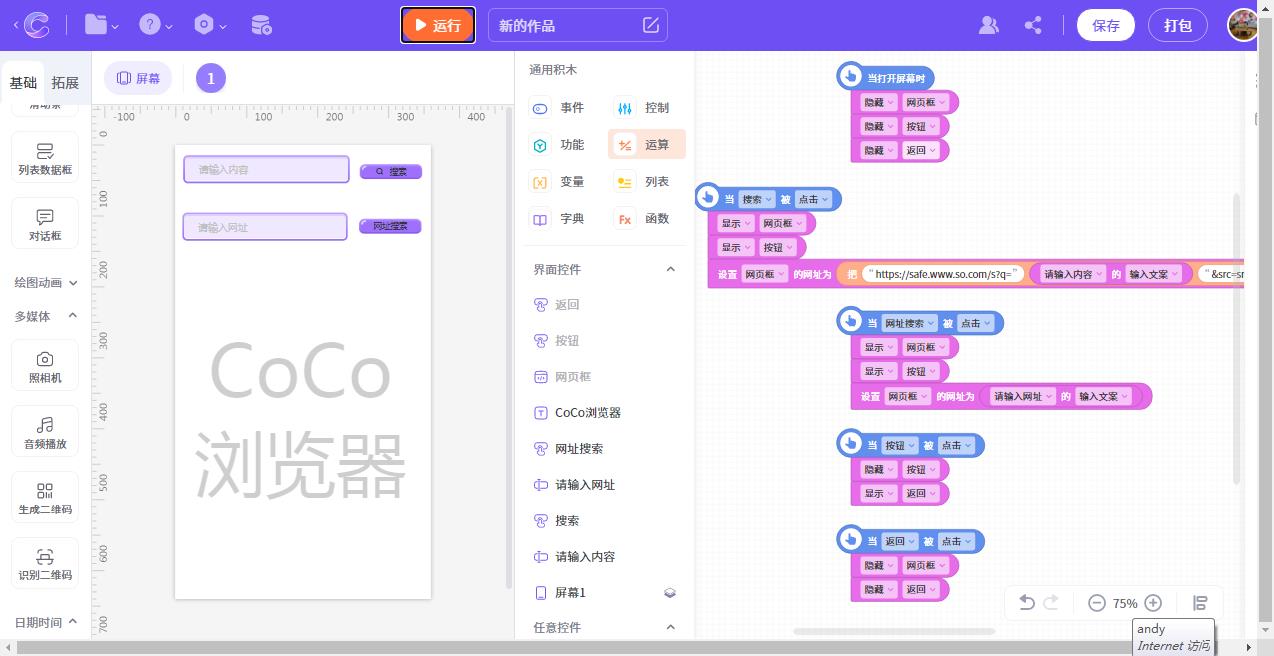Redo the workspace action
Image resolution: width=1274 pixels, height=656 pixels.
click(x=1051, y=603)
